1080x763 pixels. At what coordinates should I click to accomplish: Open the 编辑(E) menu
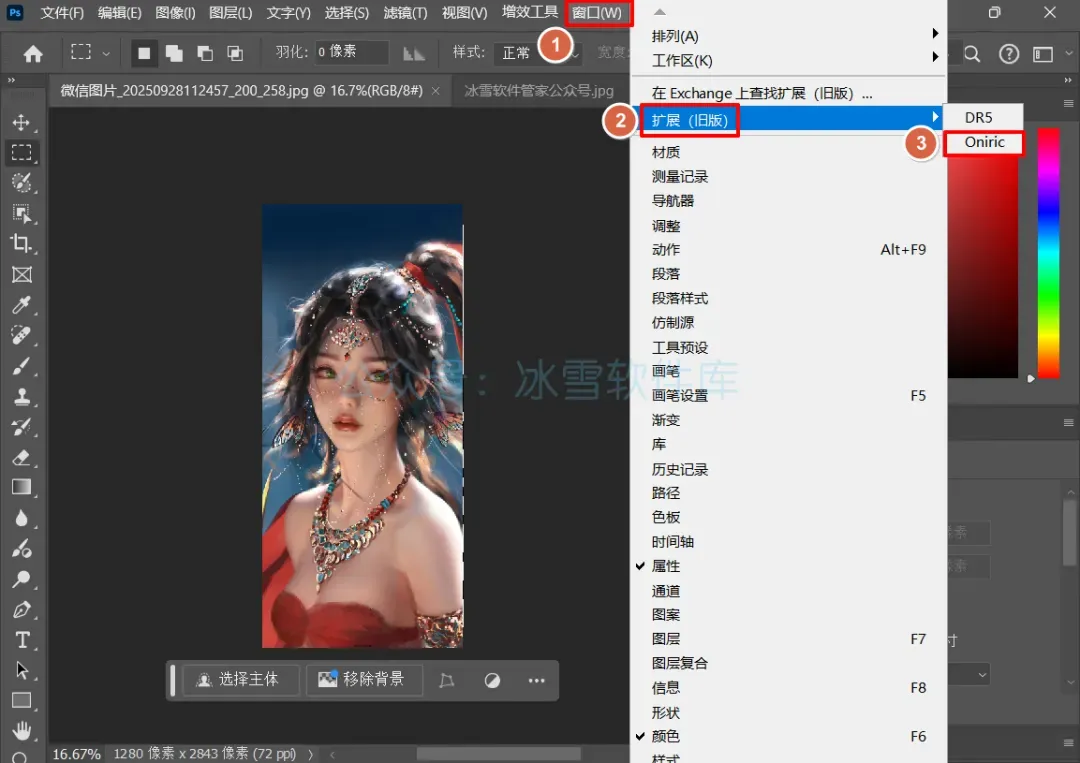click(119, 13)
